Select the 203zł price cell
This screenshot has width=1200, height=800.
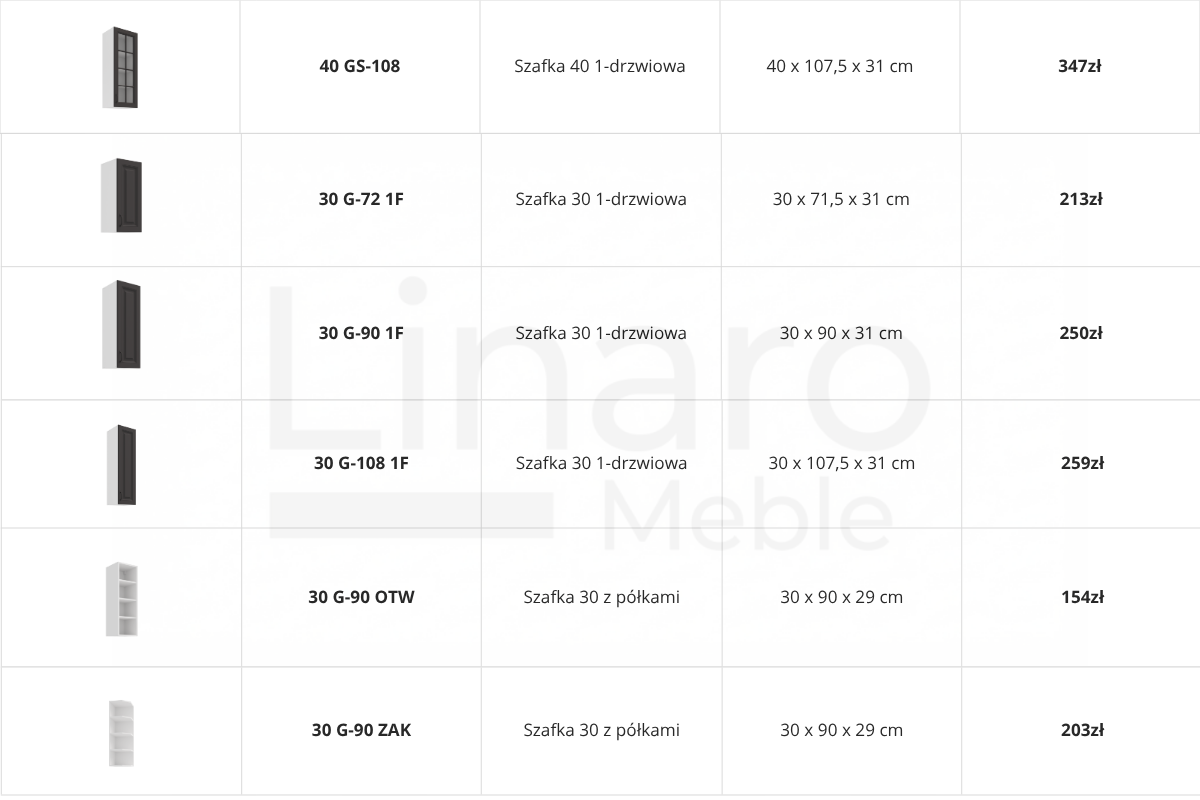pyautogui.click(x=1081, y=731)
